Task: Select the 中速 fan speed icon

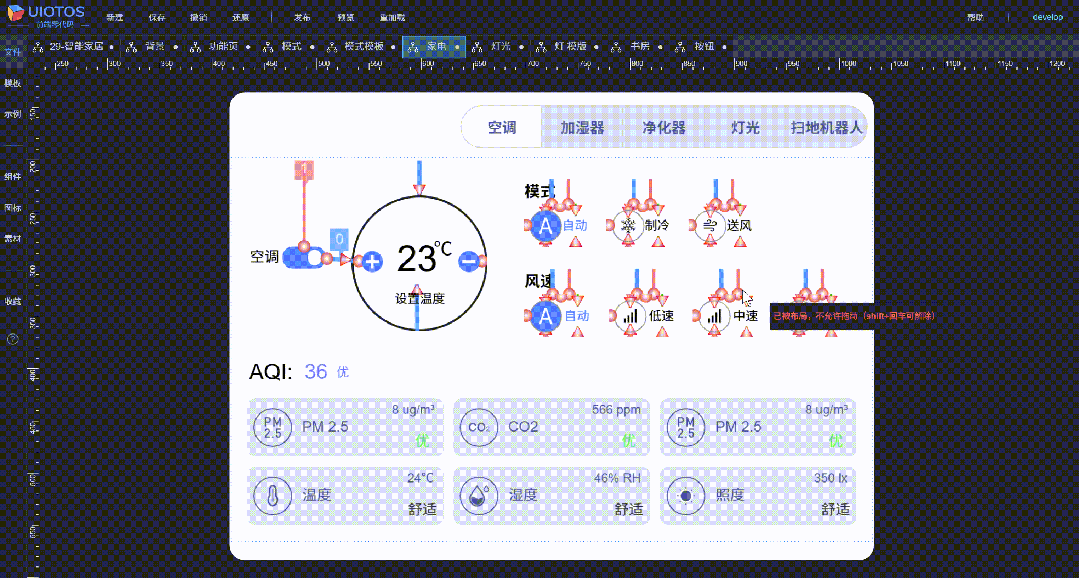Action: 718,316
